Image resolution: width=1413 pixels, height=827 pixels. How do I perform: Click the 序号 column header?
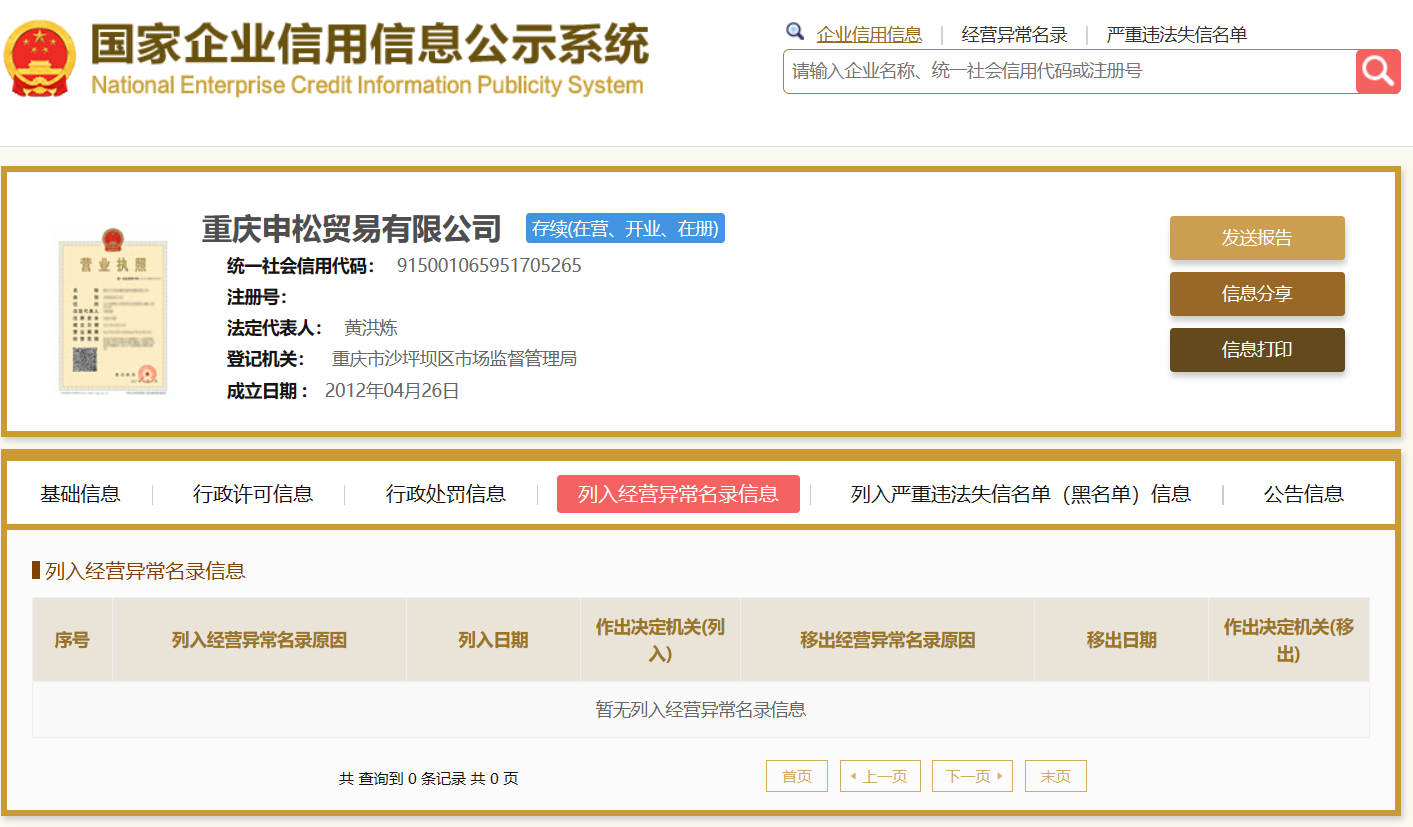(x=72, y=640)
